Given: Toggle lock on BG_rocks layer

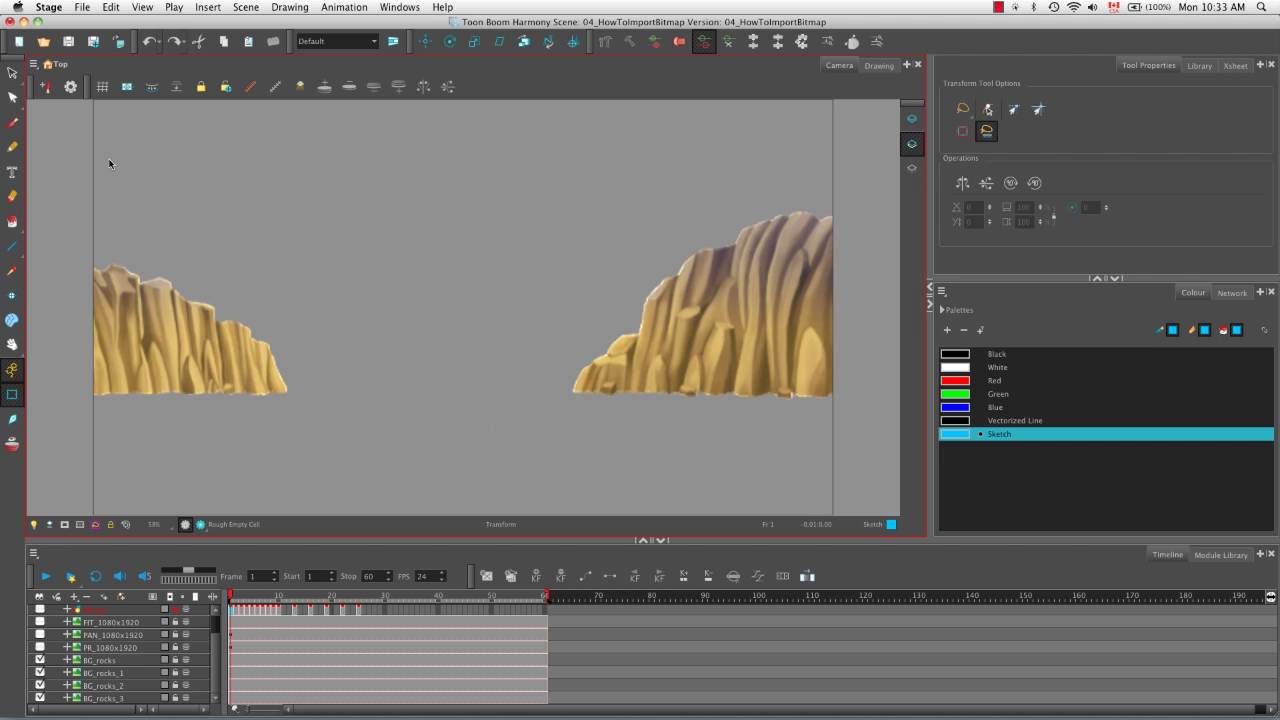Looking at the screenshot, I should [x=175, y=660].
